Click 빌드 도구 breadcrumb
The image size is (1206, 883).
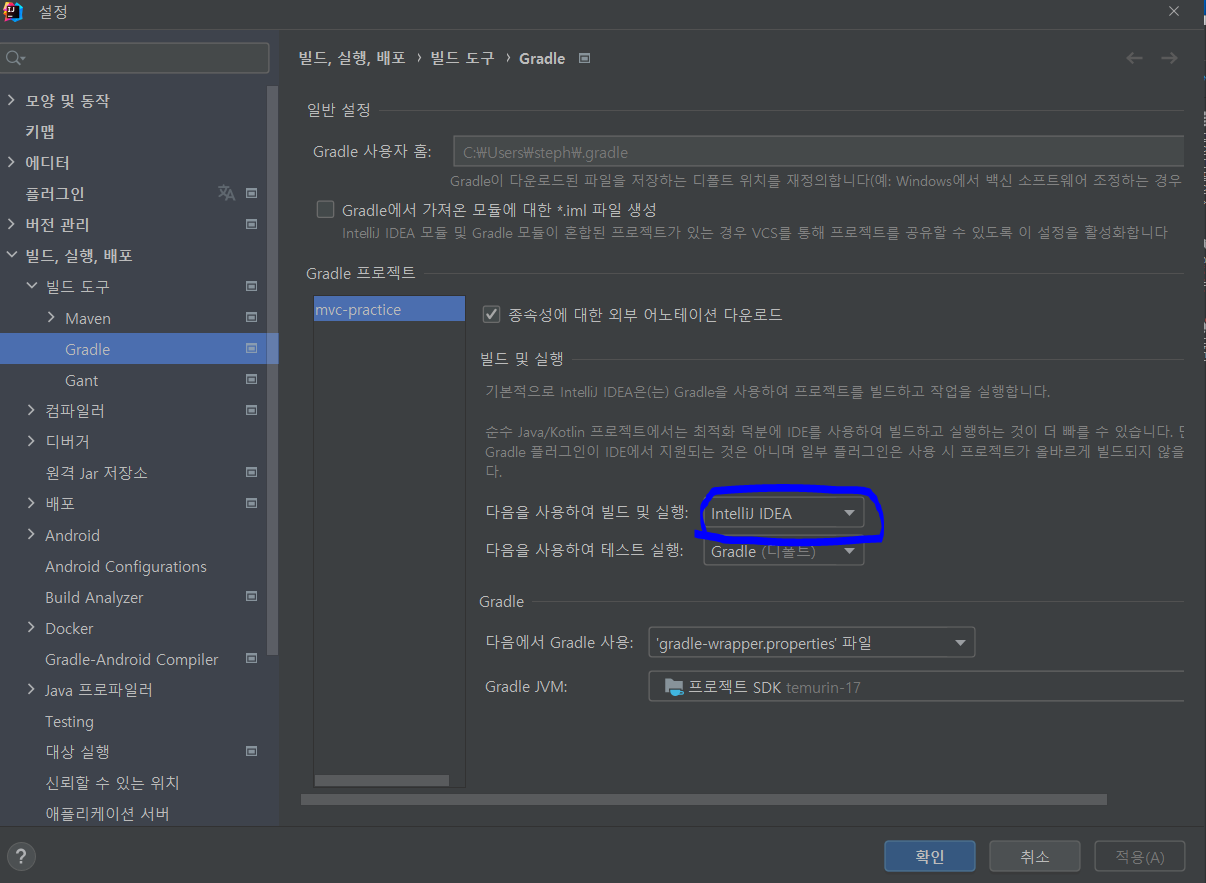coord(463,58)
